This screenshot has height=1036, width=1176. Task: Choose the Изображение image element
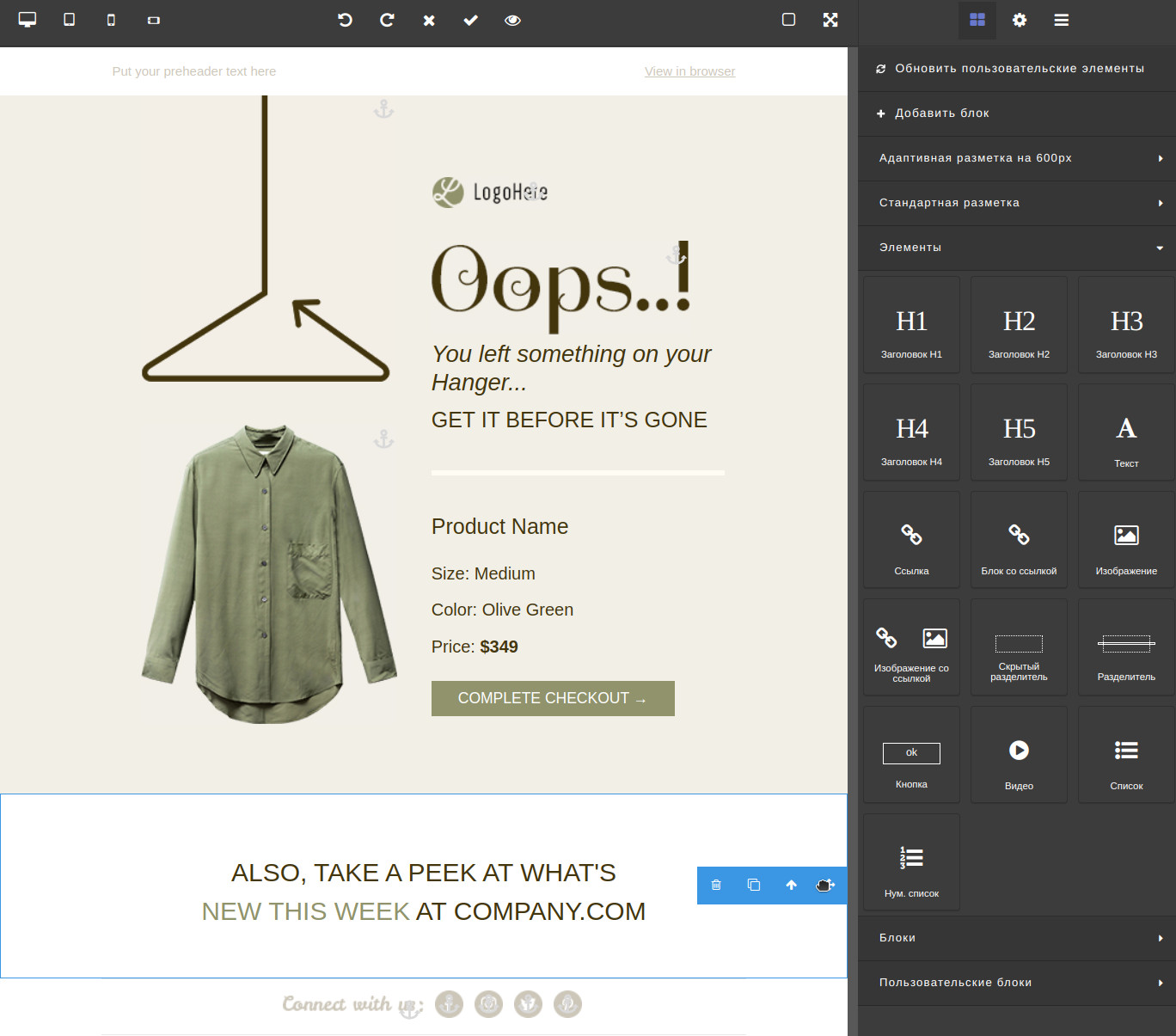point(1126,540)
